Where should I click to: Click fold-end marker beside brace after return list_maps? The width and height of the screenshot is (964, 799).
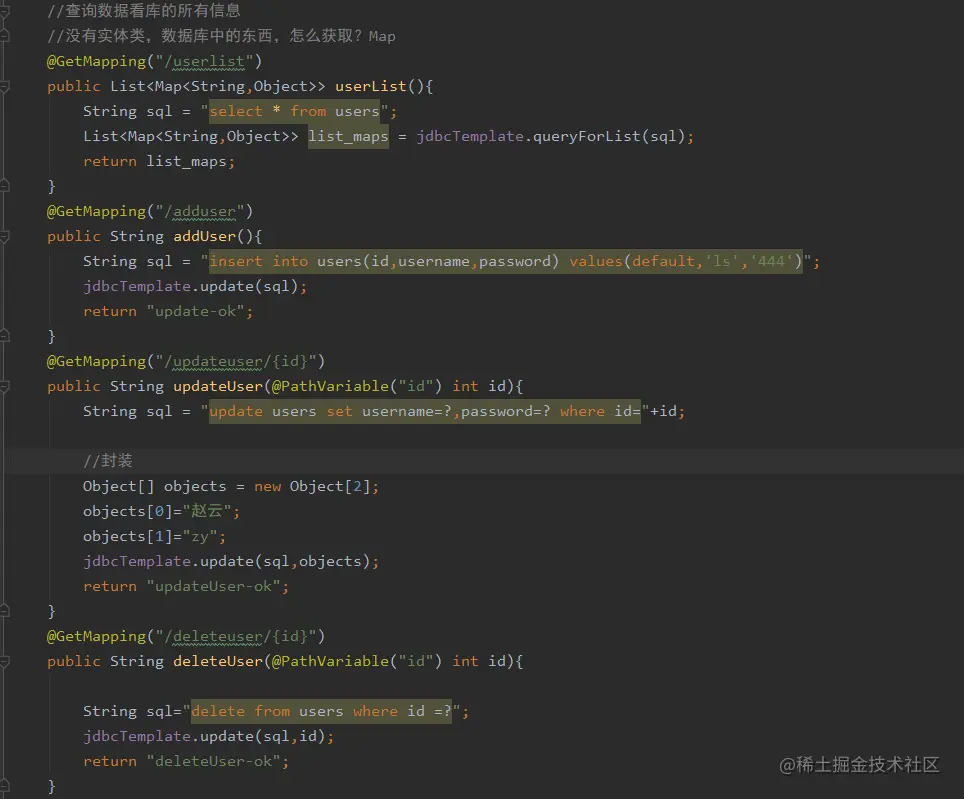pos(4,185)
